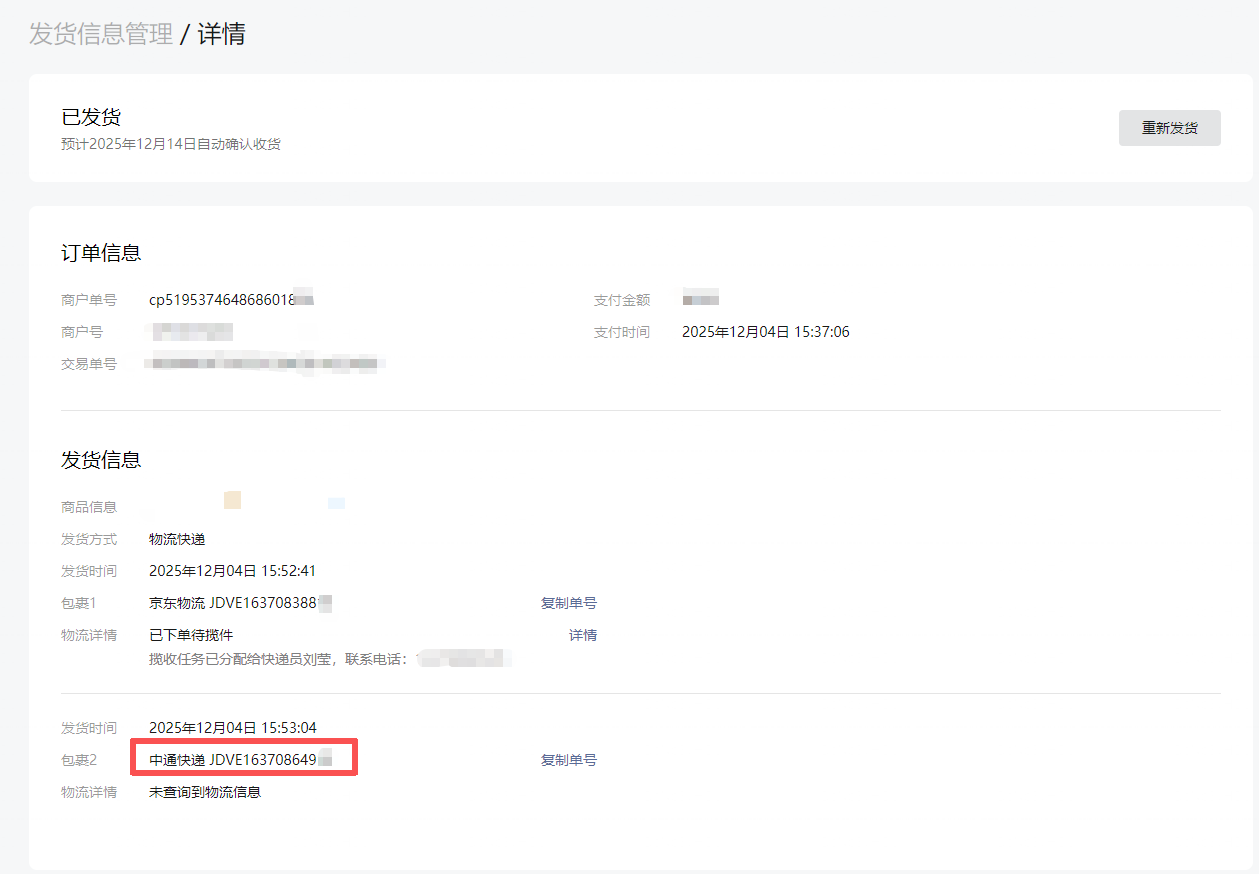Open 详情 link beside 已下单待揽件
Image resolution: width=1259 pixels, height=874 pixels.
click(x=583, y=635)
